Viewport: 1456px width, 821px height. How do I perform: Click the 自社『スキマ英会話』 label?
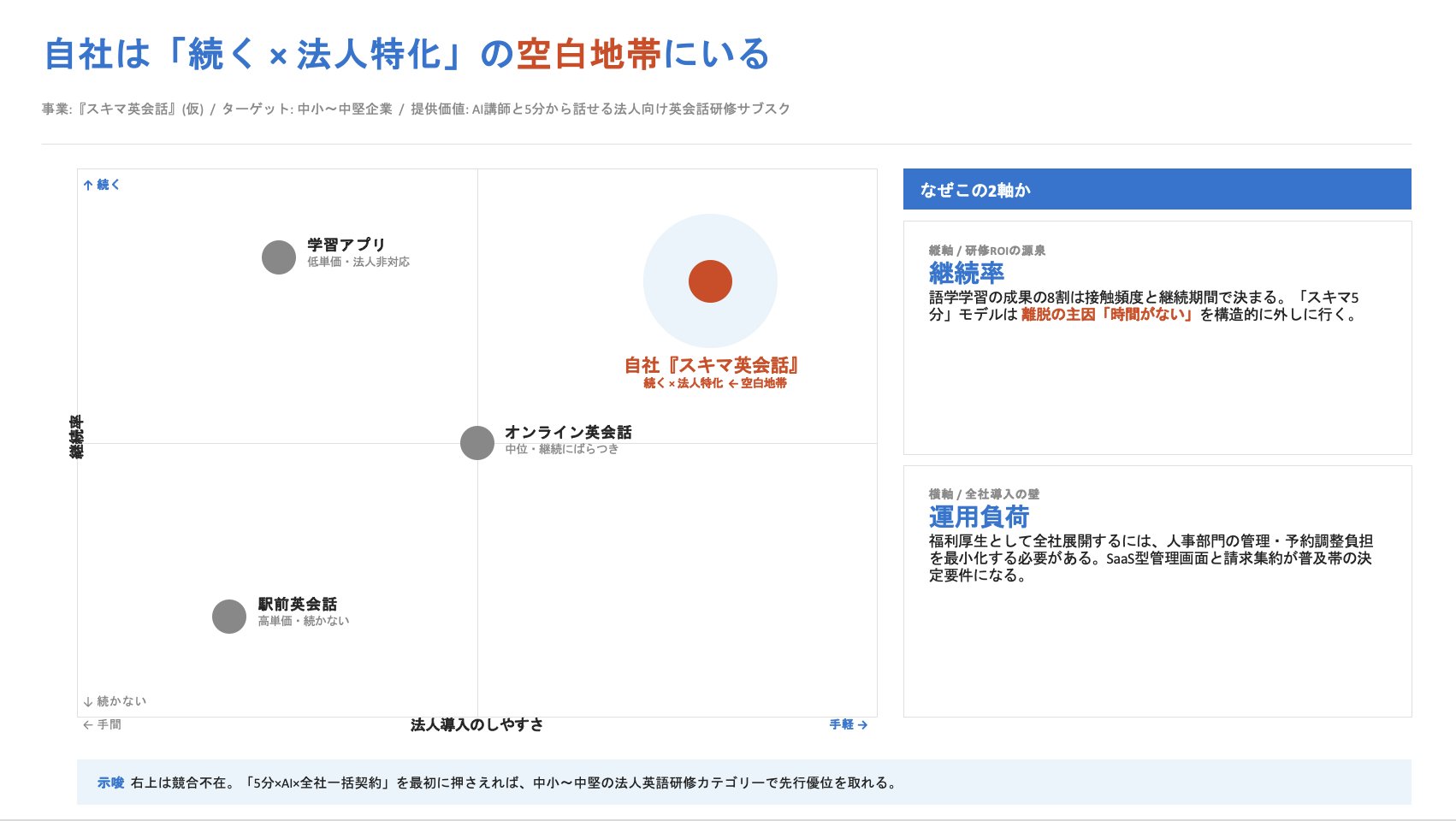pos(712,365)
